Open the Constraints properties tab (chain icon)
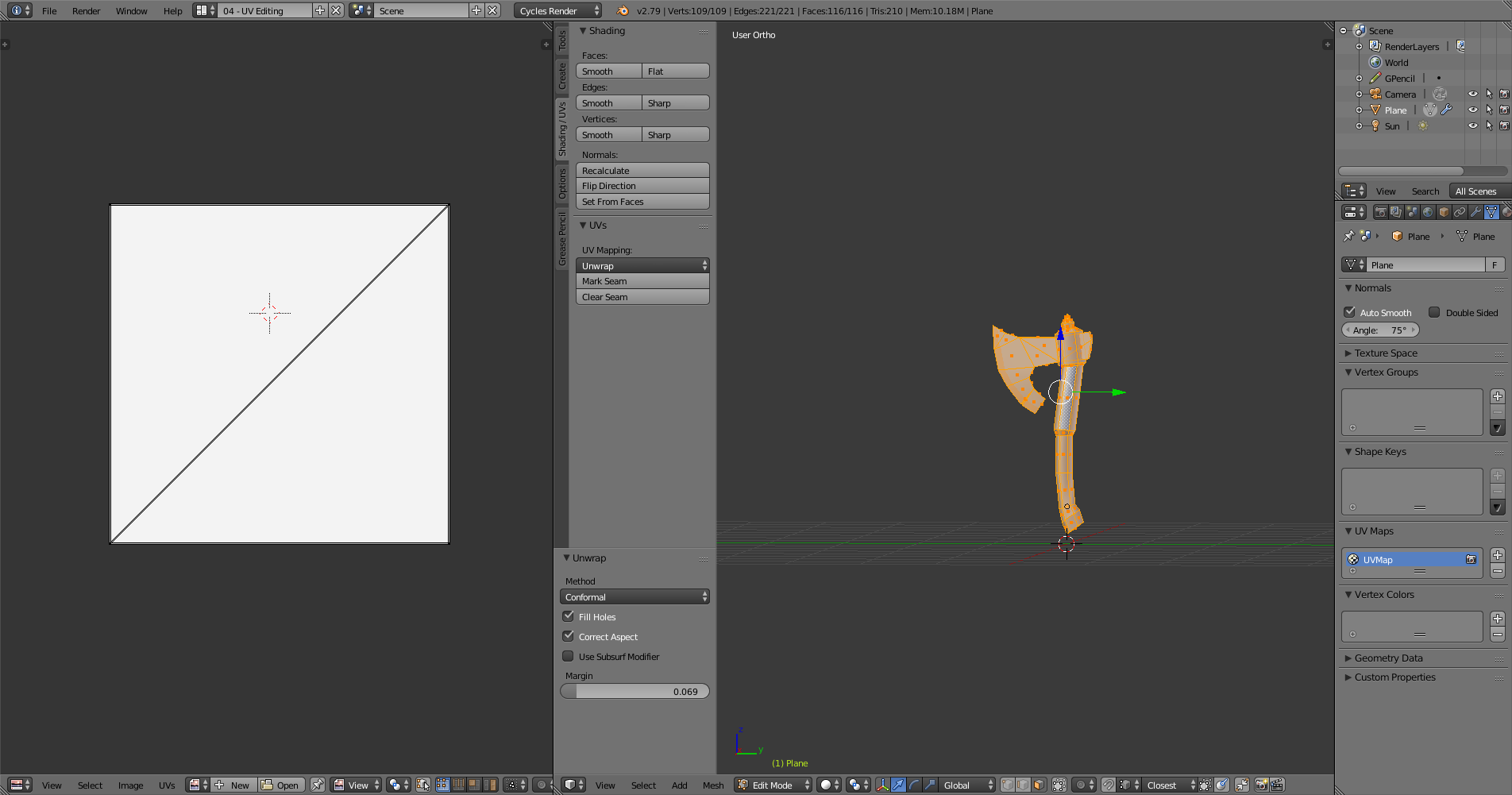 [1460, 212]
